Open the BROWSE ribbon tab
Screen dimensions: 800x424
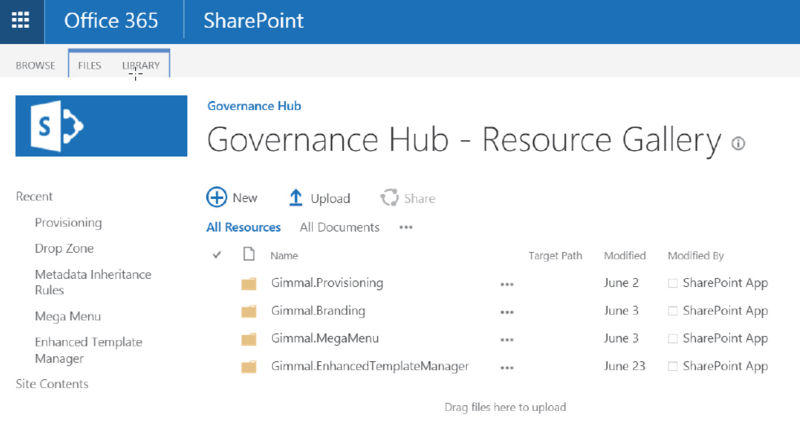pyautogui.click(x=35, y=66)
